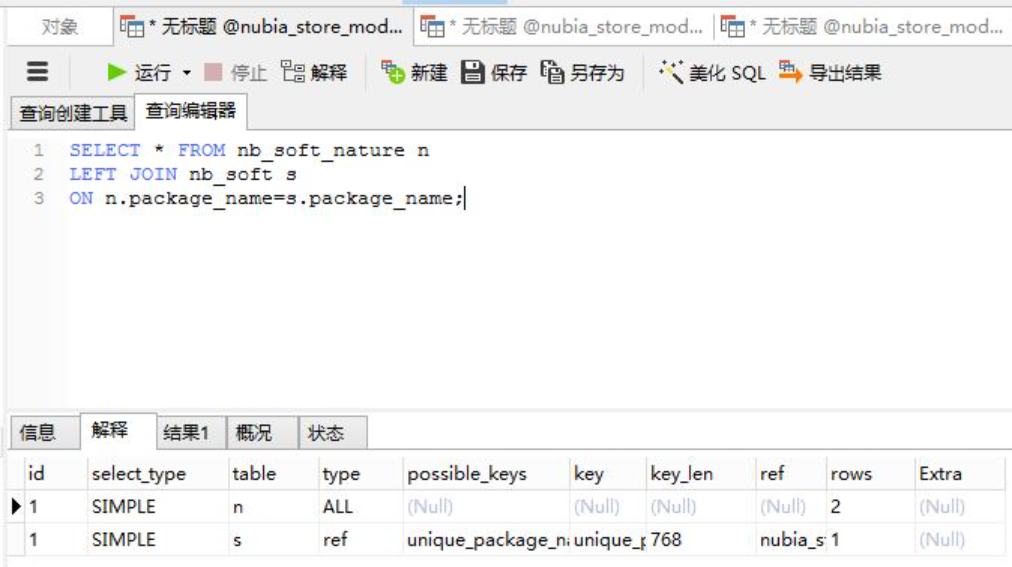Click the Explain (解释) toolbar icon
1012x567 pixels.
coord(293,72)
